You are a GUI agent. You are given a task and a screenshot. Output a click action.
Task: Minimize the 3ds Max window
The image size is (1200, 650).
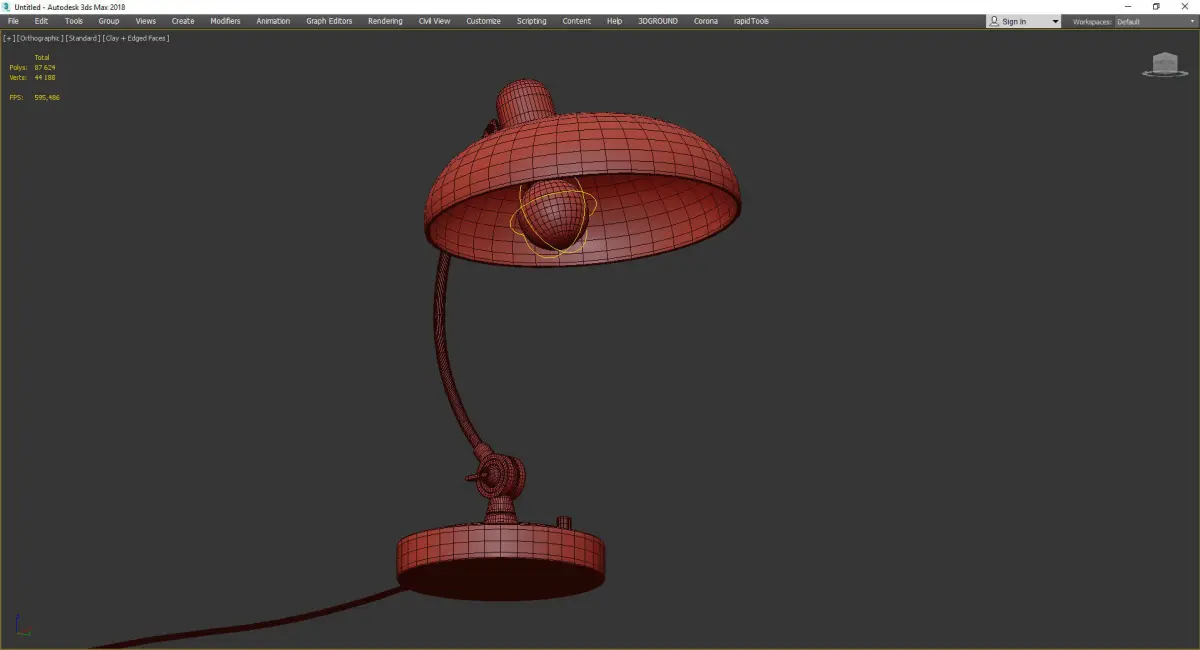click(x=1129, y=7)
